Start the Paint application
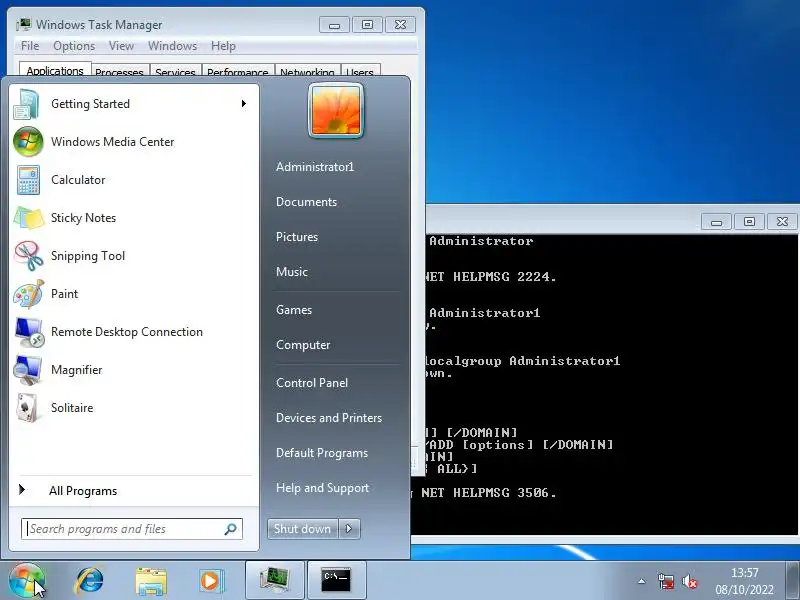 132,294
